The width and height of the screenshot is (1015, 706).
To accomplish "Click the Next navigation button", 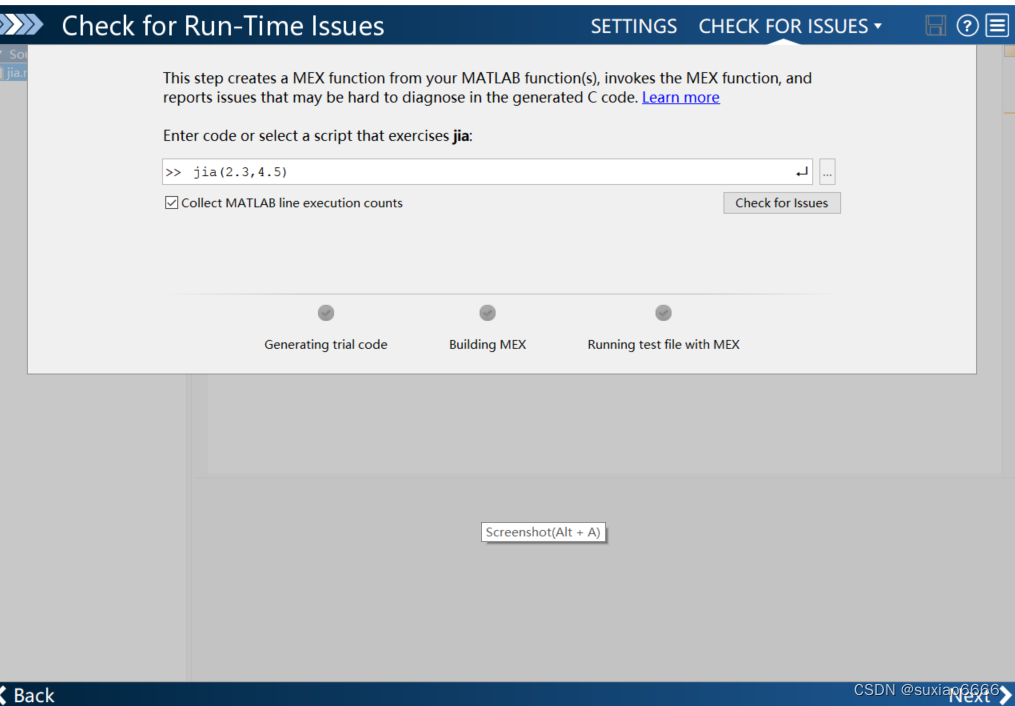I will coord(979,695).
